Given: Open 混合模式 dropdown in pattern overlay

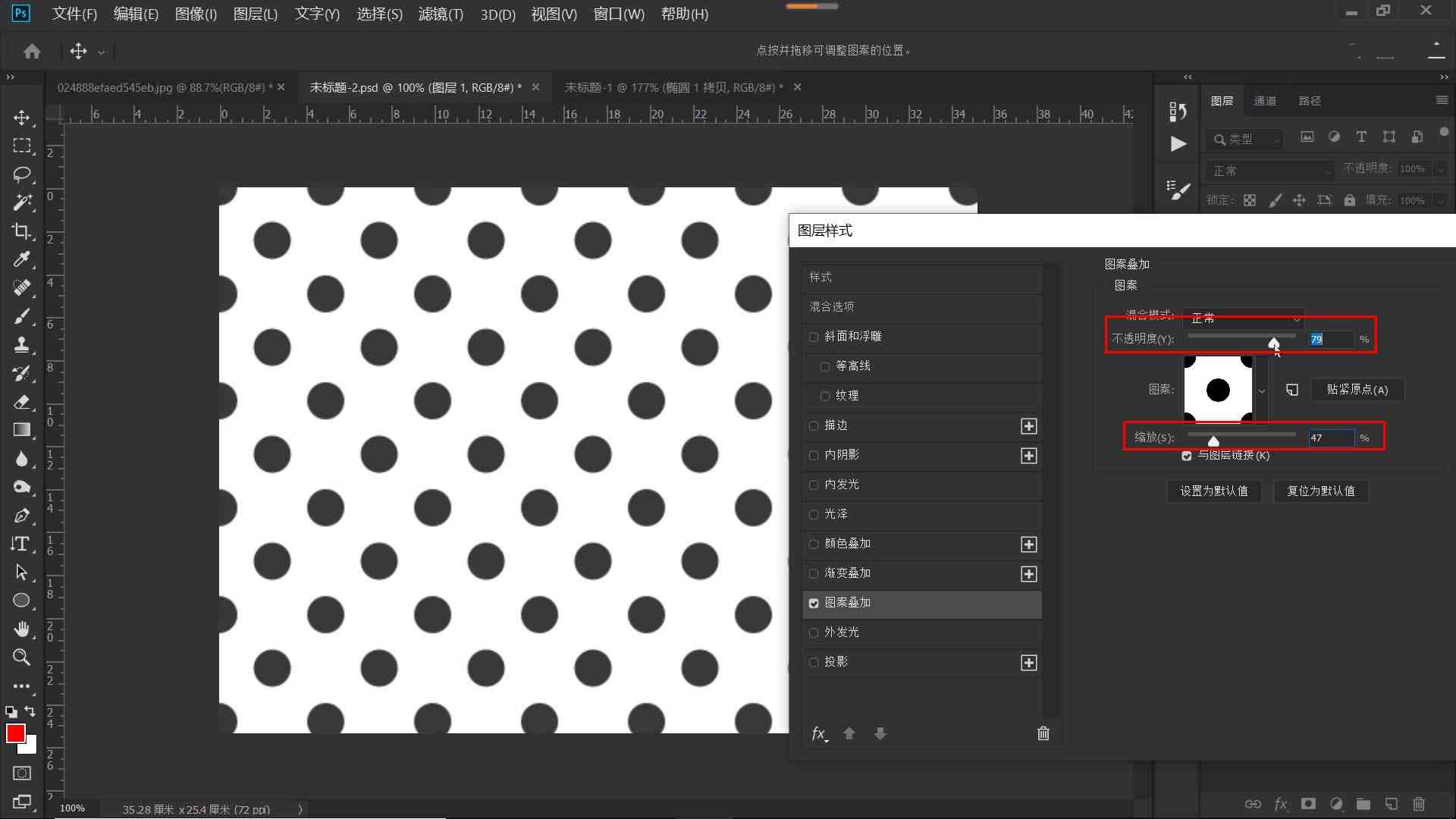Looking at the screenshot, I should click(1243, 318).
